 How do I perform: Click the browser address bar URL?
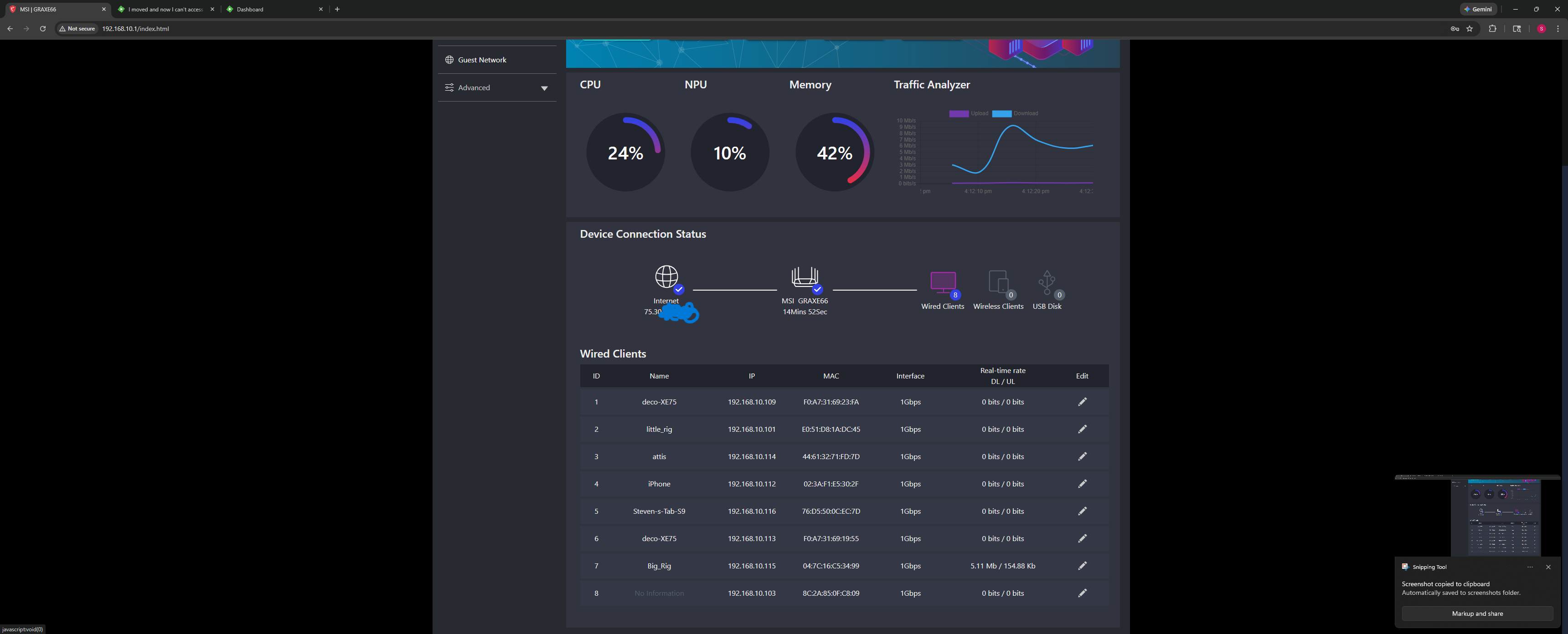[135, 29]
